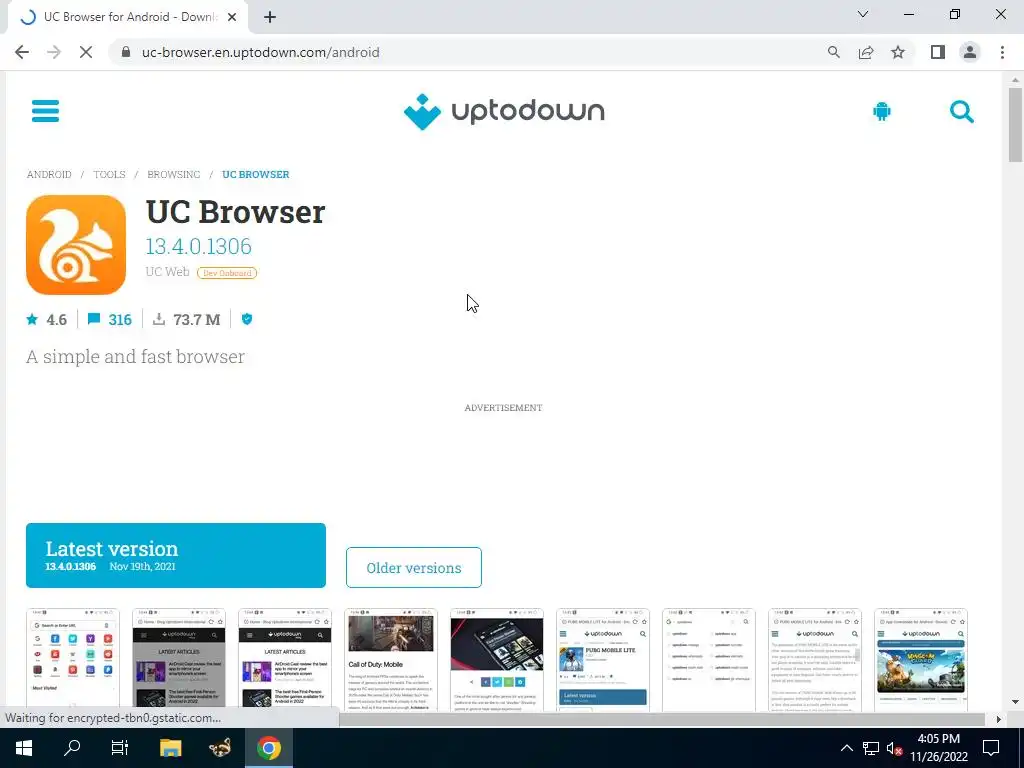Open the last screenshot thumbnail with the game banner
Viewport: 1024px width, 768px height.
(x=921, y=660)
